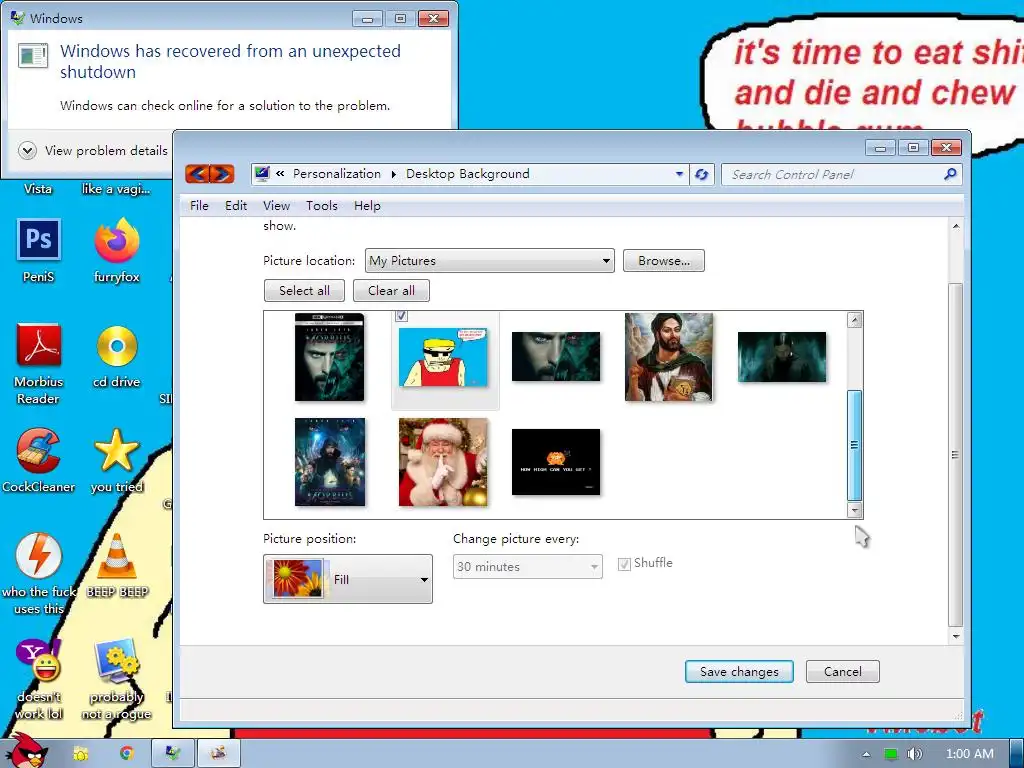This screenshot has width=1024, height=768.
Task: Click the Clear all button
Action: coord(391,291)
